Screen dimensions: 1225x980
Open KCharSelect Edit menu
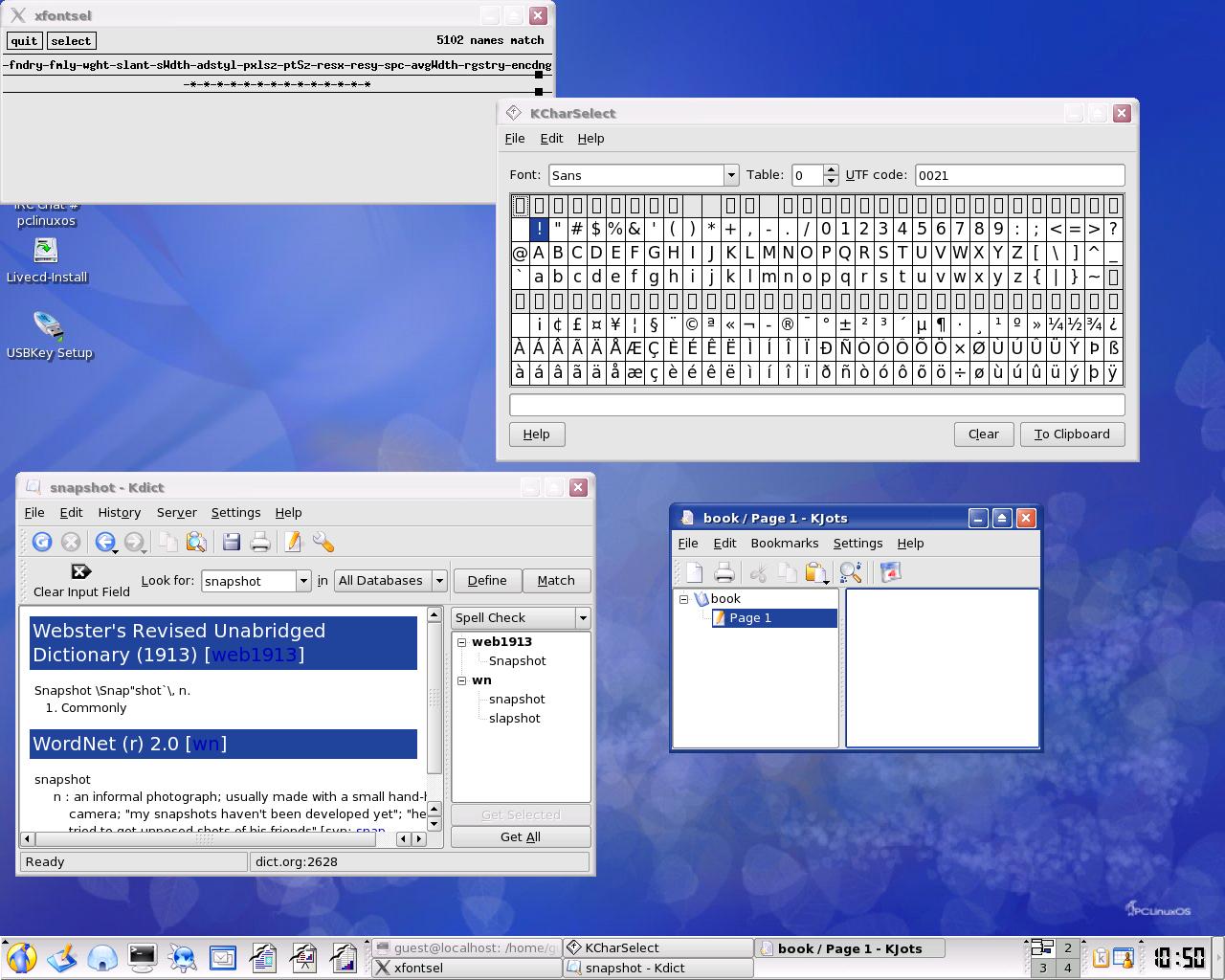pos(551,139)
